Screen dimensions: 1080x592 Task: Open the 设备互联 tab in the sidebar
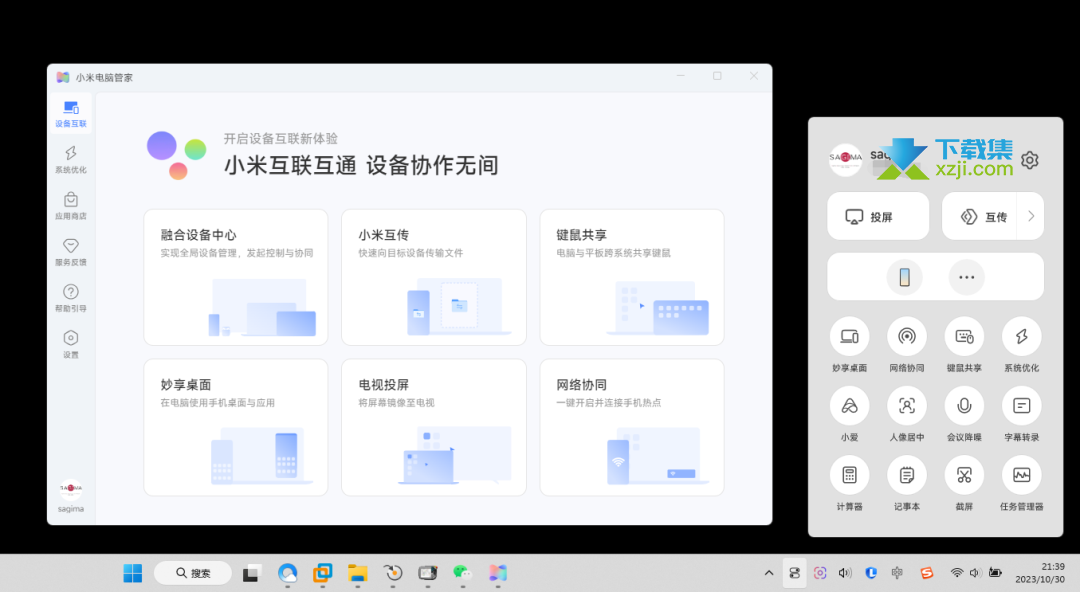point(71,114)
